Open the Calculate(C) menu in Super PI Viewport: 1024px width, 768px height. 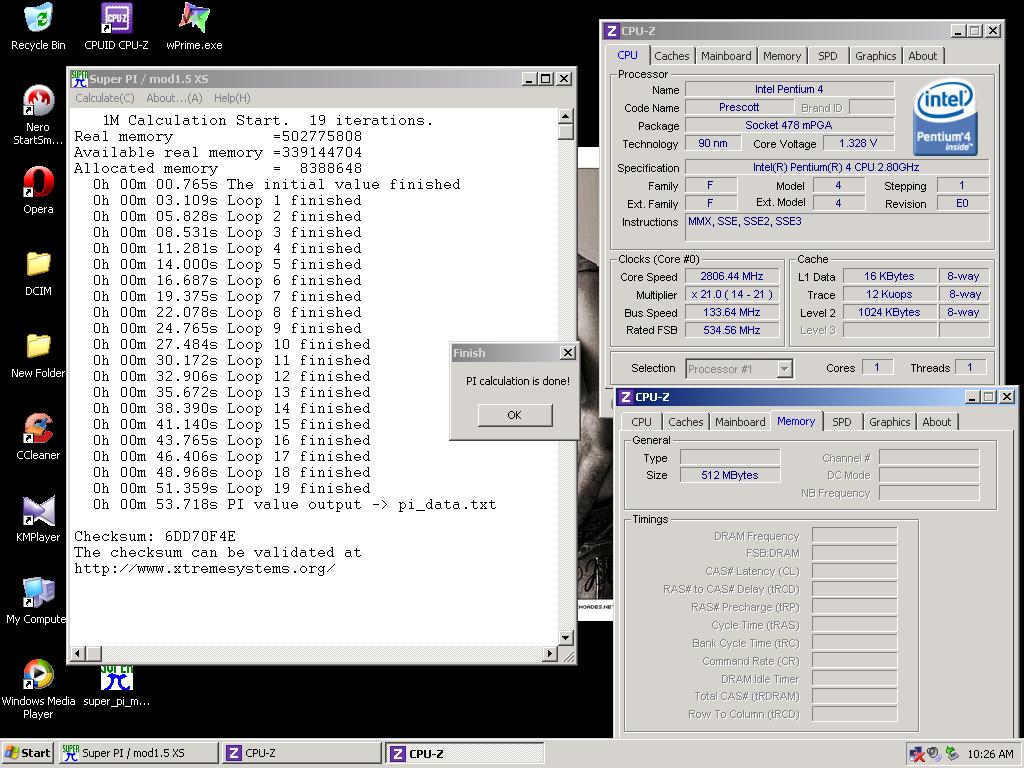104,98
